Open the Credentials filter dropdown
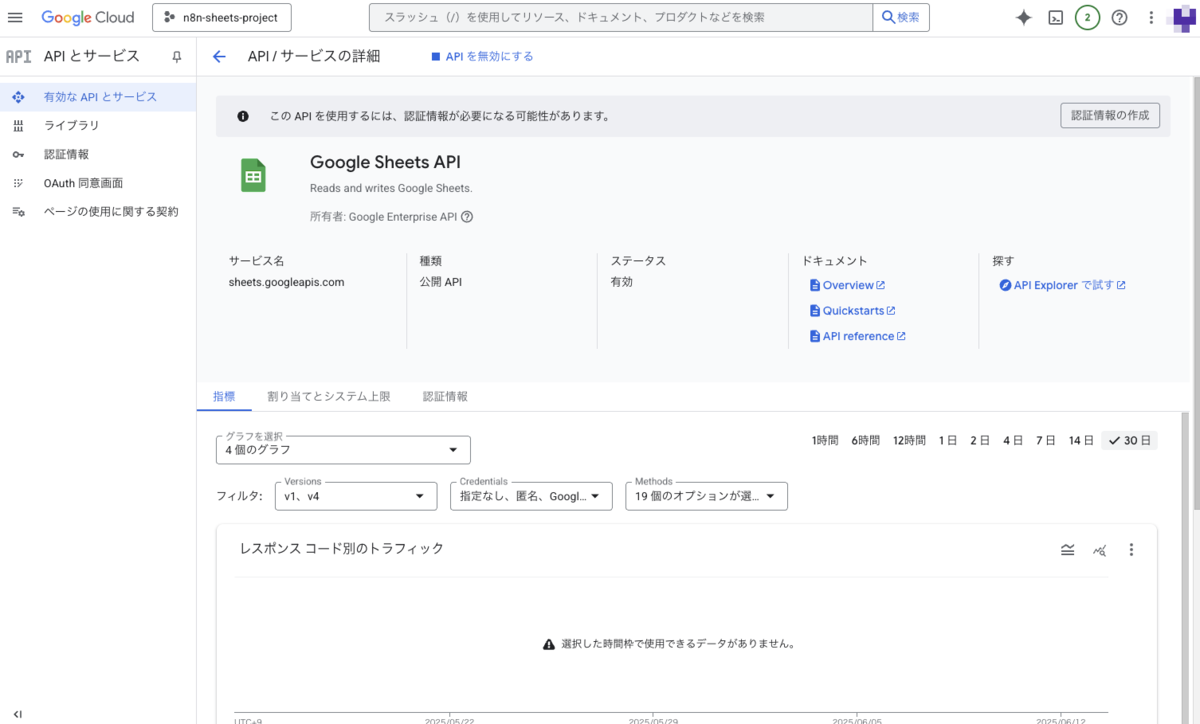This screenshot has width=1200, height=724. pos(531,496)
